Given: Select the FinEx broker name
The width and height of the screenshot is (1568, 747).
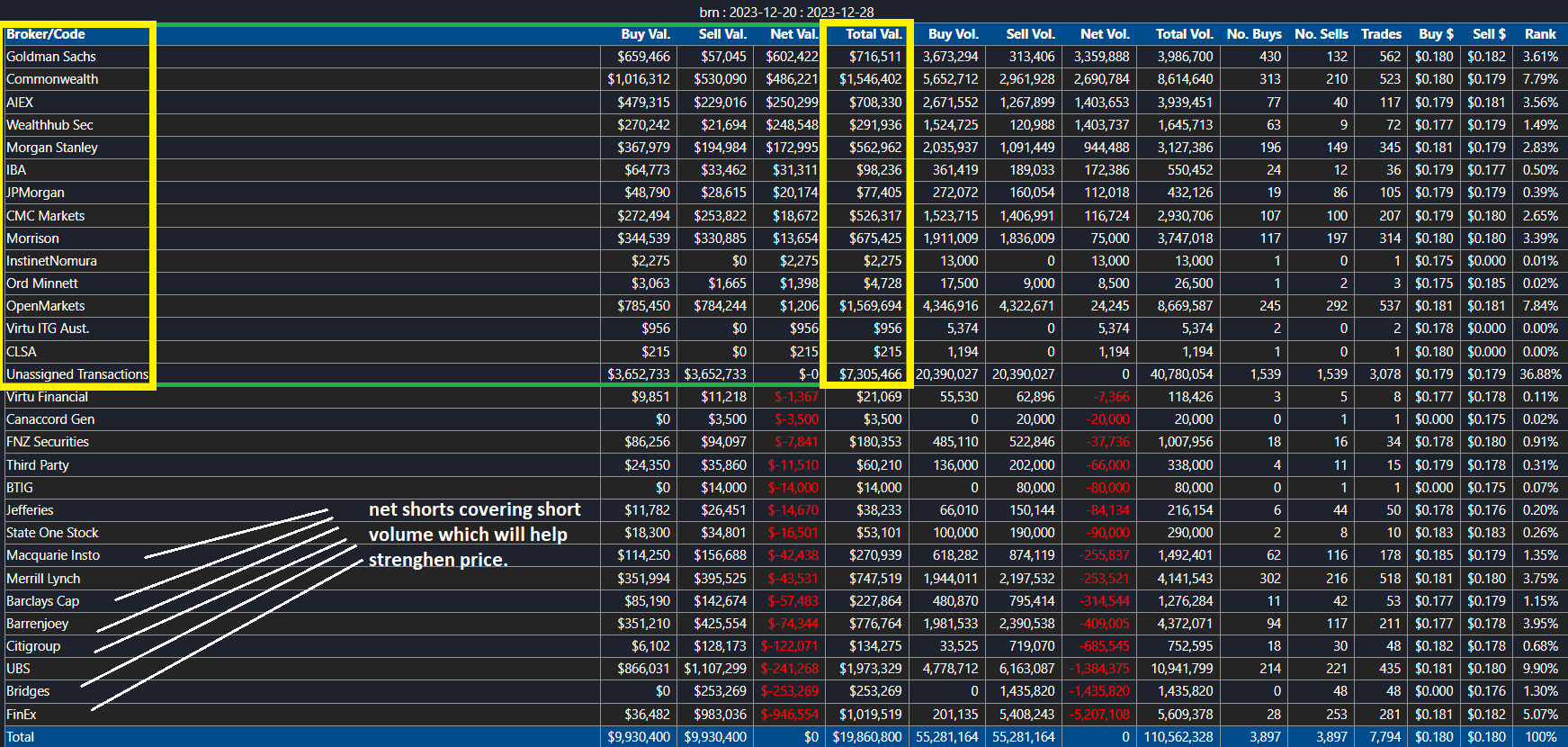Looking at the screenshot, I should coord(22,715).
